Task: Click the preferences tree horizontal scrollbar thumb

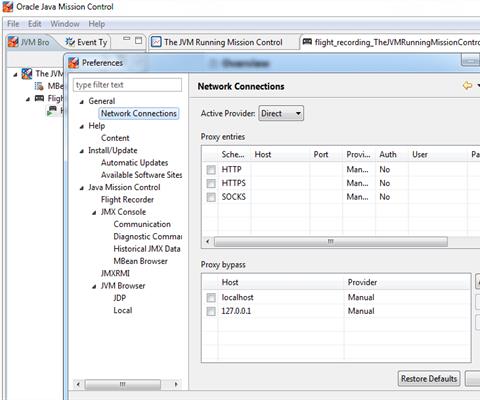Action: pos(123,384)
